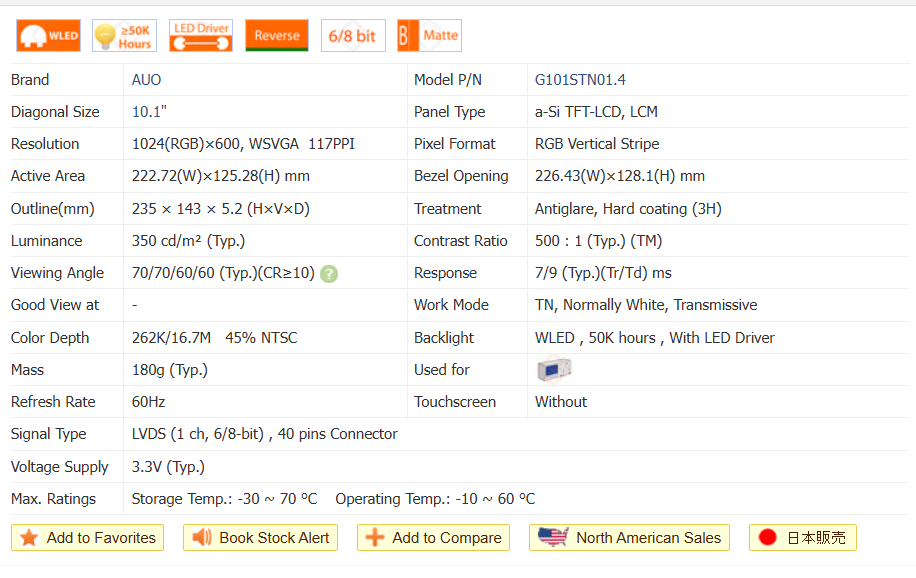The width and height of the screenshot is (916, 578).
Task: Click the Add to Compare button
Action: 433,538
